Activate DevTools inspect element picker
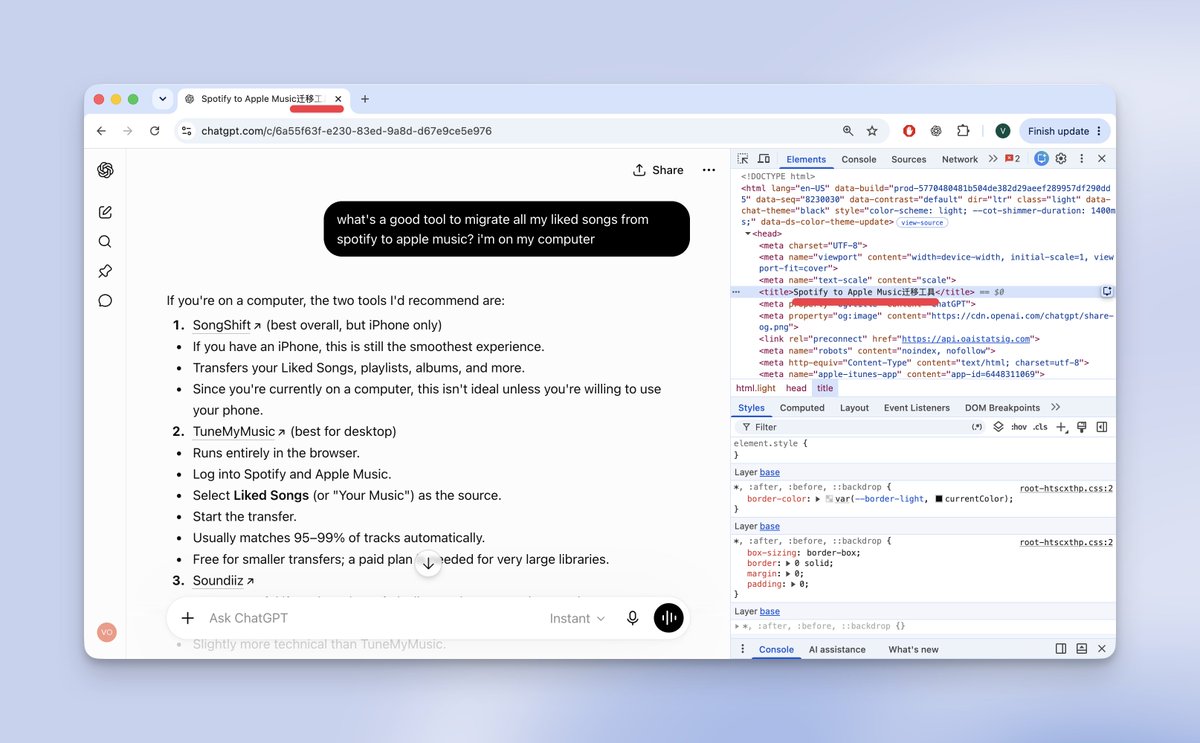This screenshot has width=1200, height=743. click(x=743, y=159)
